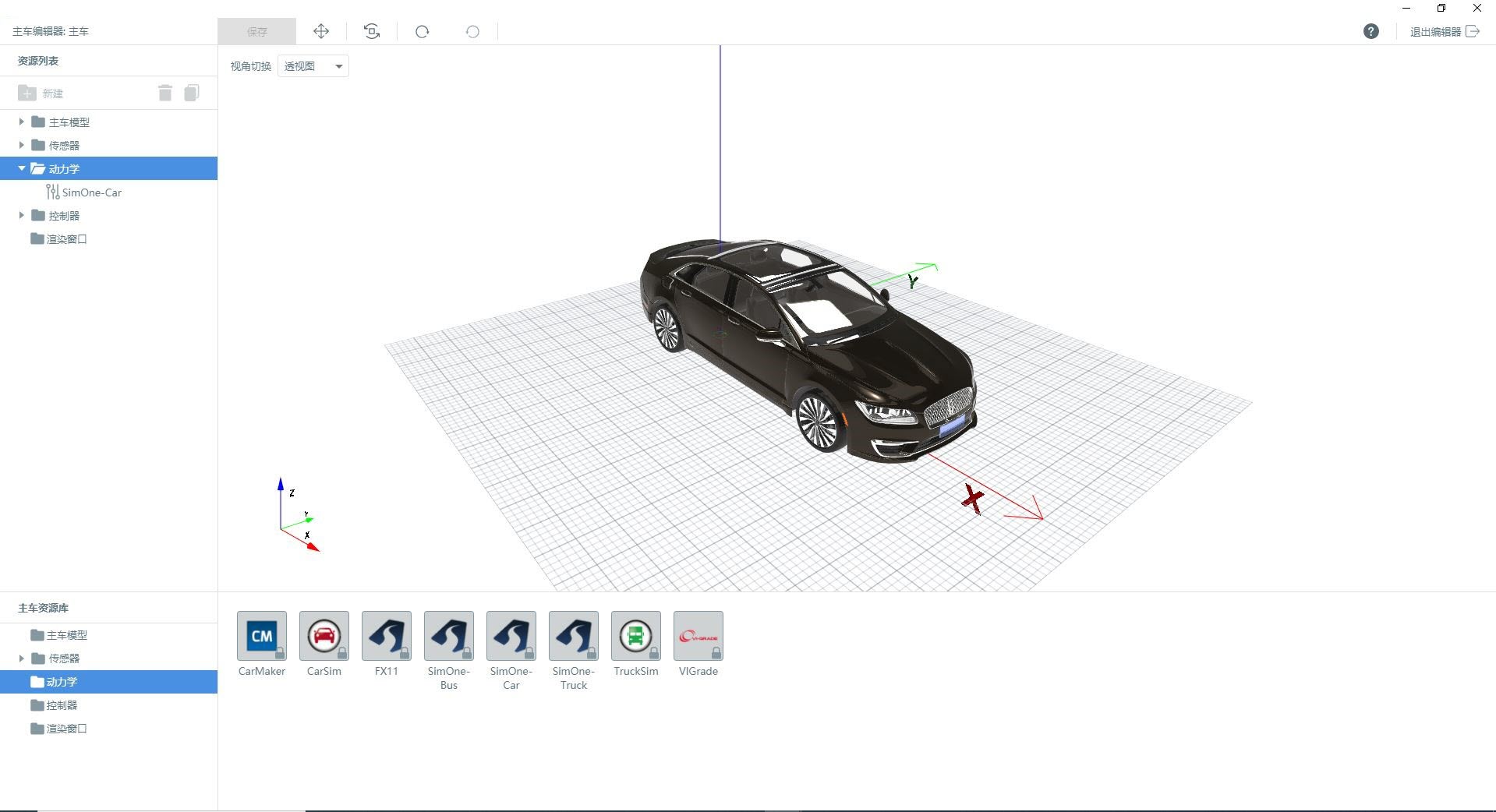Click the exit editor arrow icon
The image size is (1496, 812).
1473,31
